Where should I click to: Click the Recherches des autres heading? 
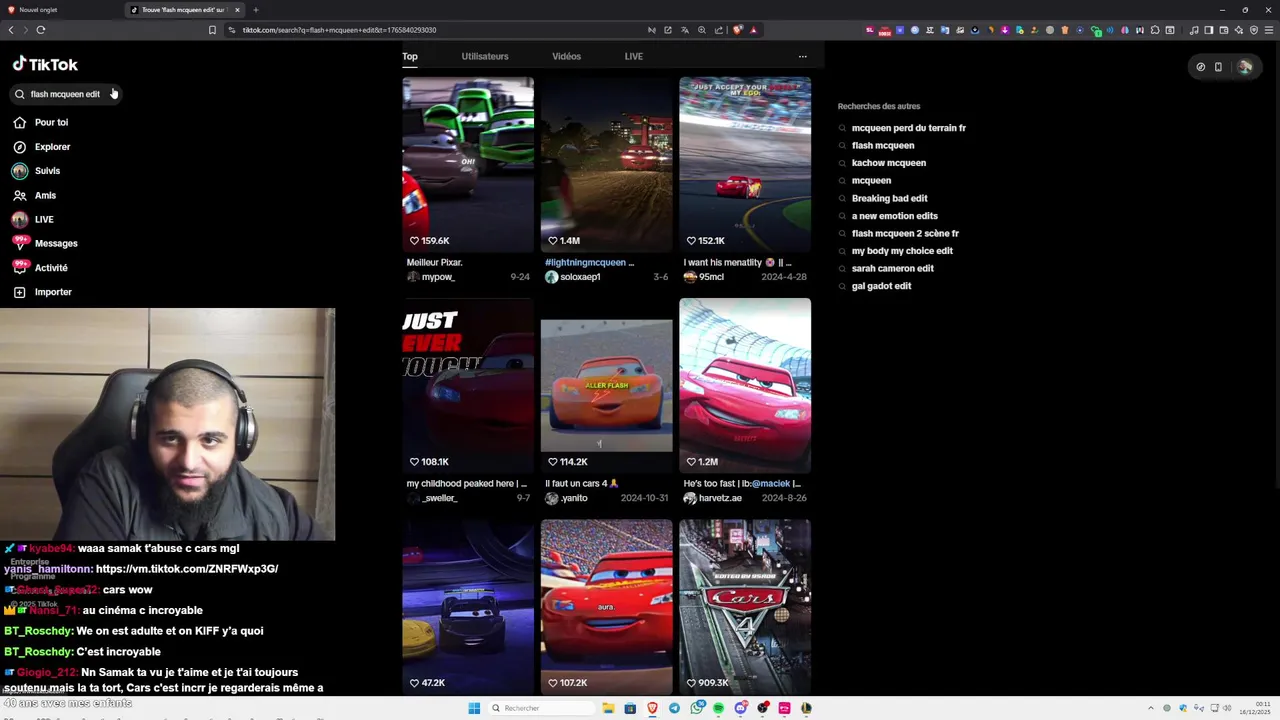[x=879, y=106]
